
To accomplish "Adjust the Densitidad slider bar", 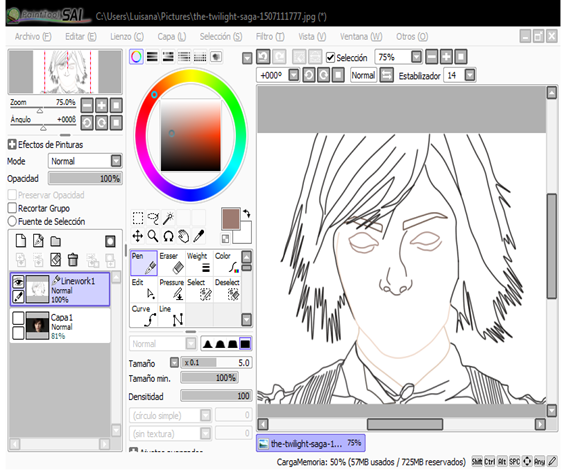I will coord(216,396).
